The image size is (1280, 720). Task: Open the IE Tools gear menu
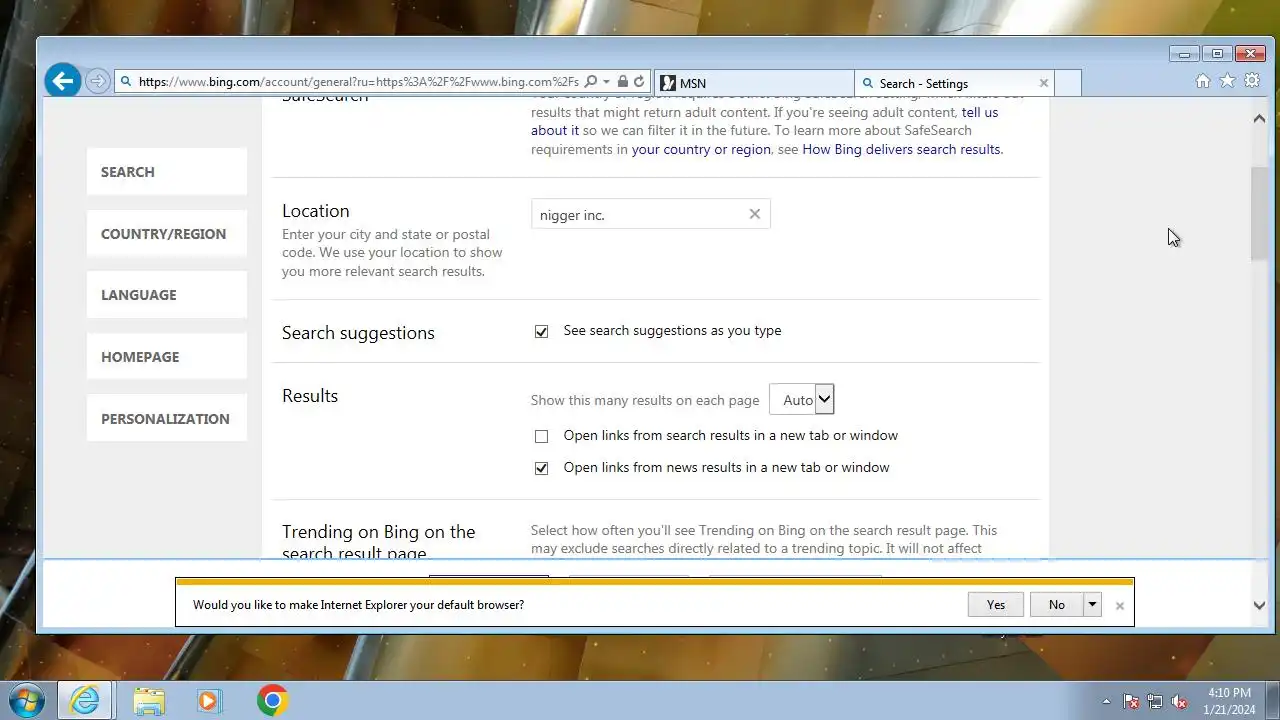(x=1252, y=81)
